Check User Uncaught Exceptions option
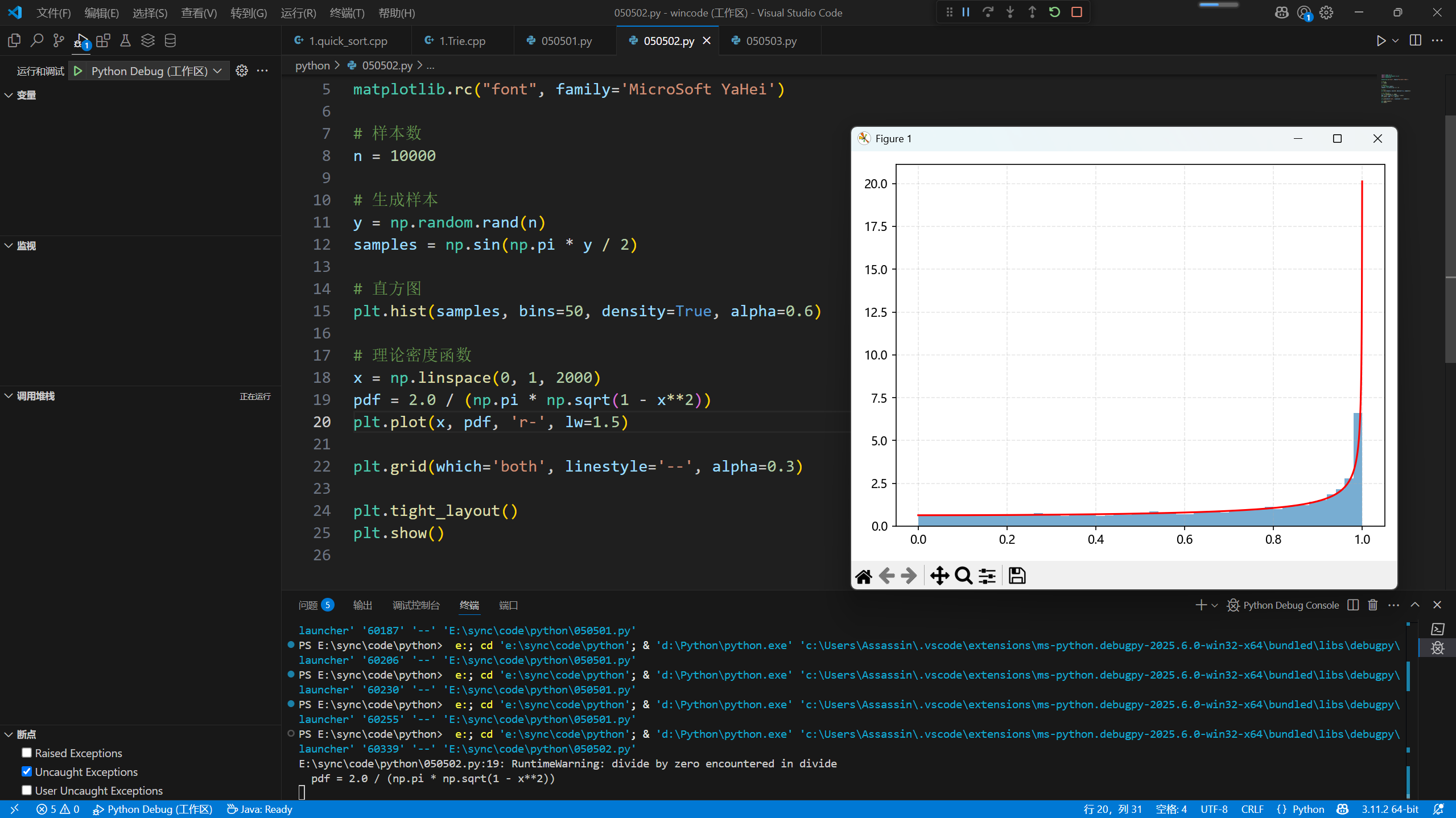This screenshot has width=1456, height=818. pos(27,790)
